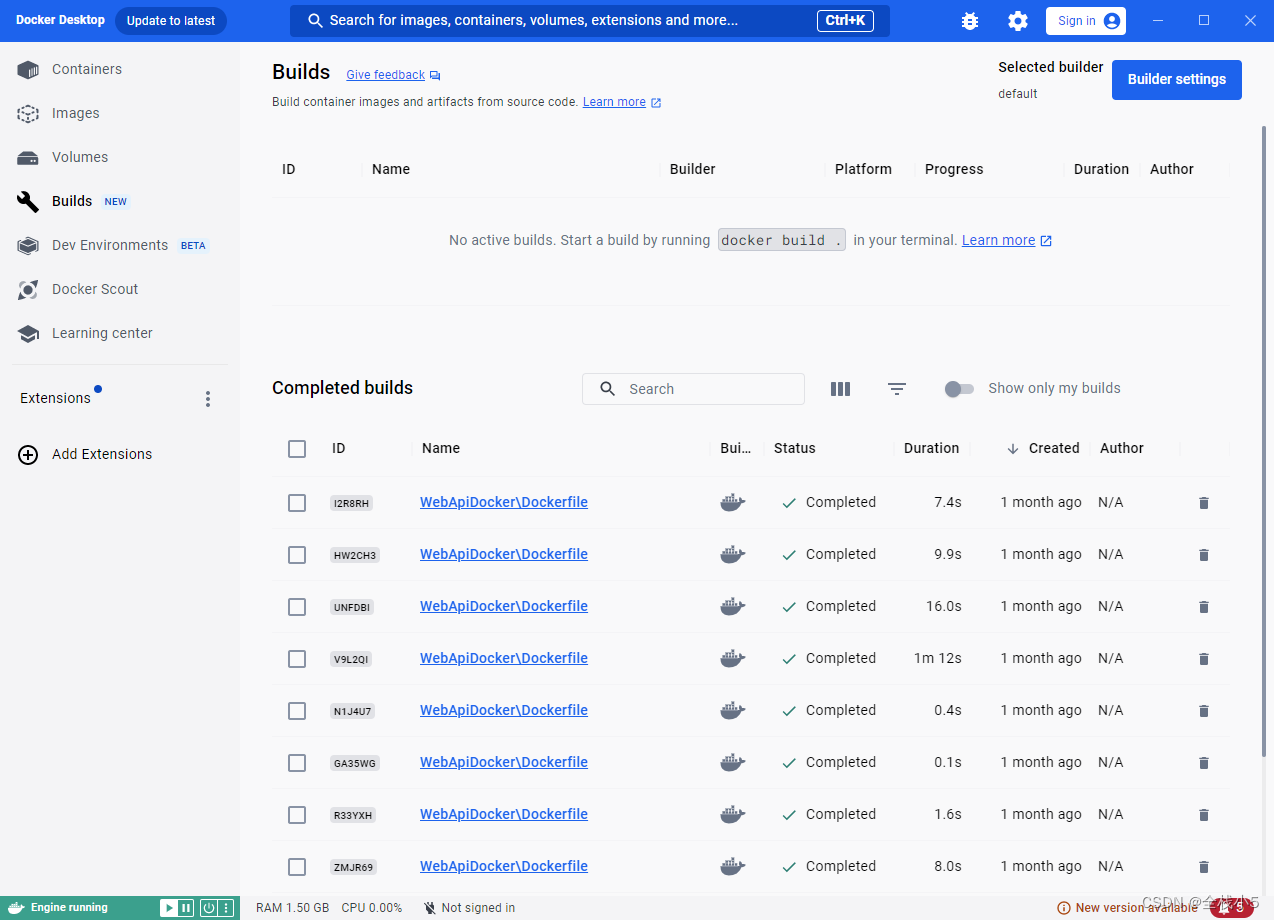Check the box for build HW2CH3
The width and height of the screenshot is (1274, 920).
297,555
